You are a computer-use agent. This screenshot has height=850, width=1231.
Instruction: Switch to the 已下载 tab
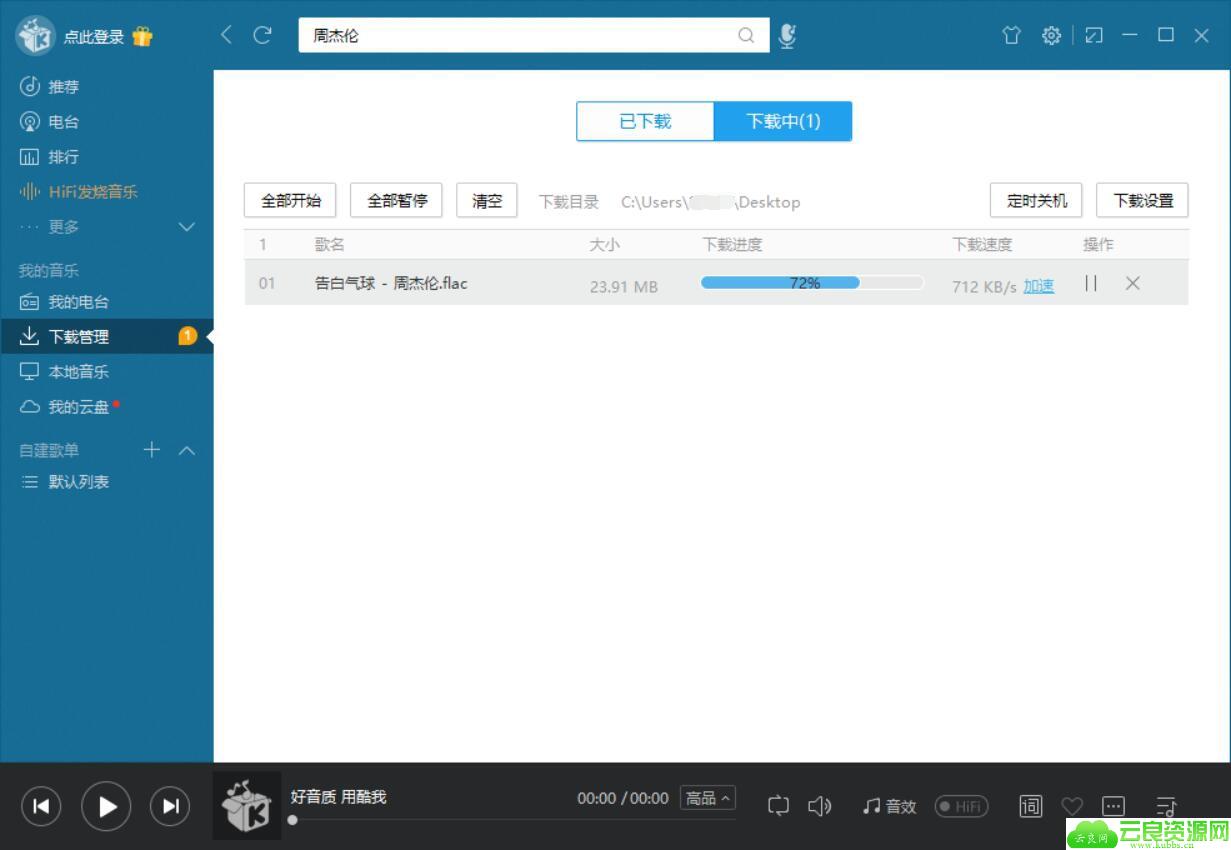[x=645, y=121]
